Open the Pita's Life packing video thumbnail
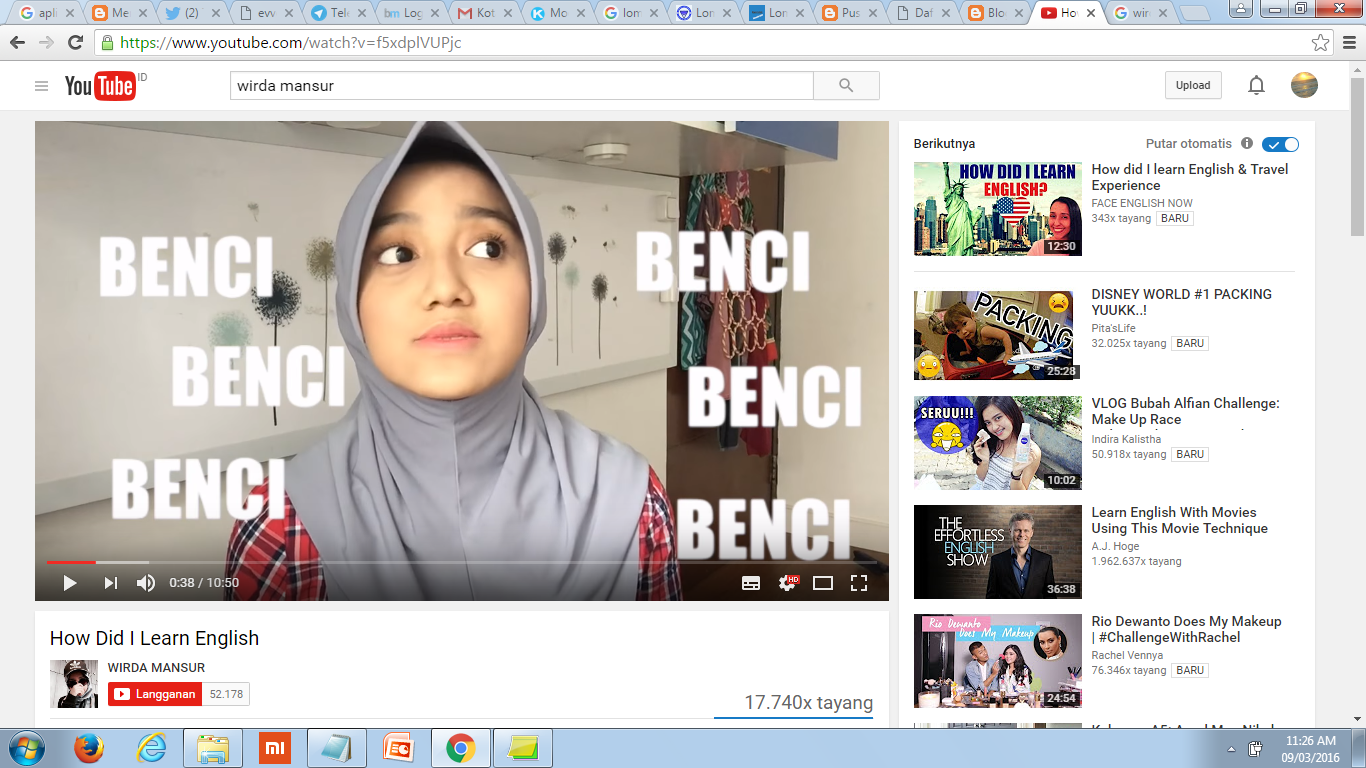Screen dimensions: 1366x768 [996, 335]
